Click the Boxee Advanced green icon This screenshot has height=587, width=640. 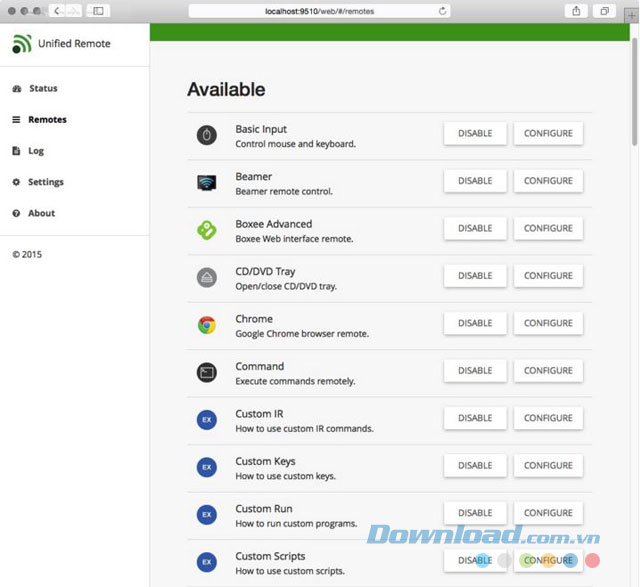pos(207,230)
